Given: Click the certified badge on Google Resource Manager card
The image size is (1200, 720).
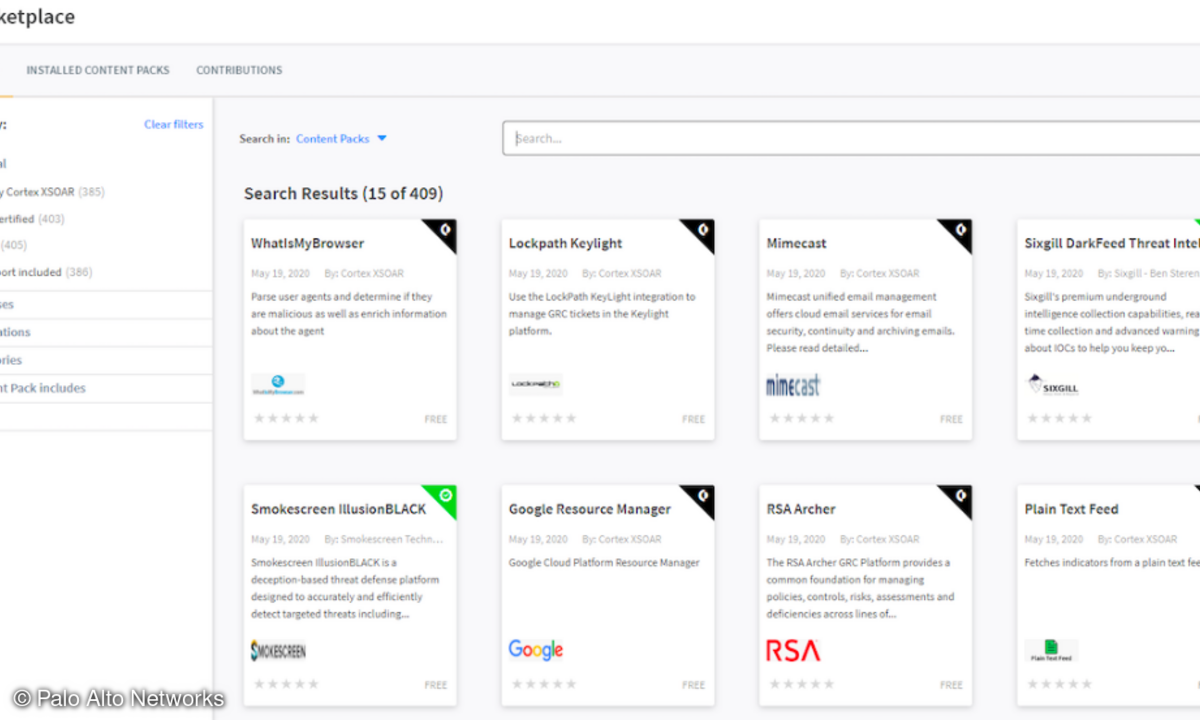Looking at the screenshot, I should coord(702,497).
